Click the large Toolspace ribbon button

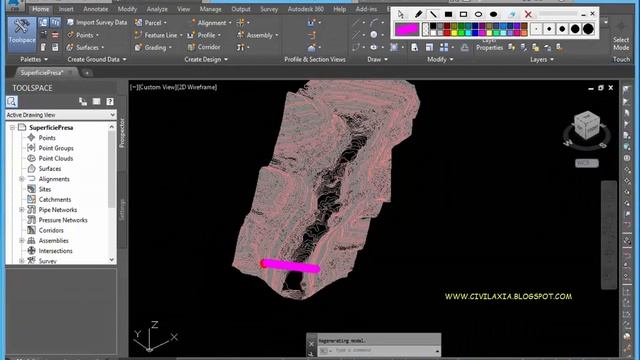coord(22,35)
